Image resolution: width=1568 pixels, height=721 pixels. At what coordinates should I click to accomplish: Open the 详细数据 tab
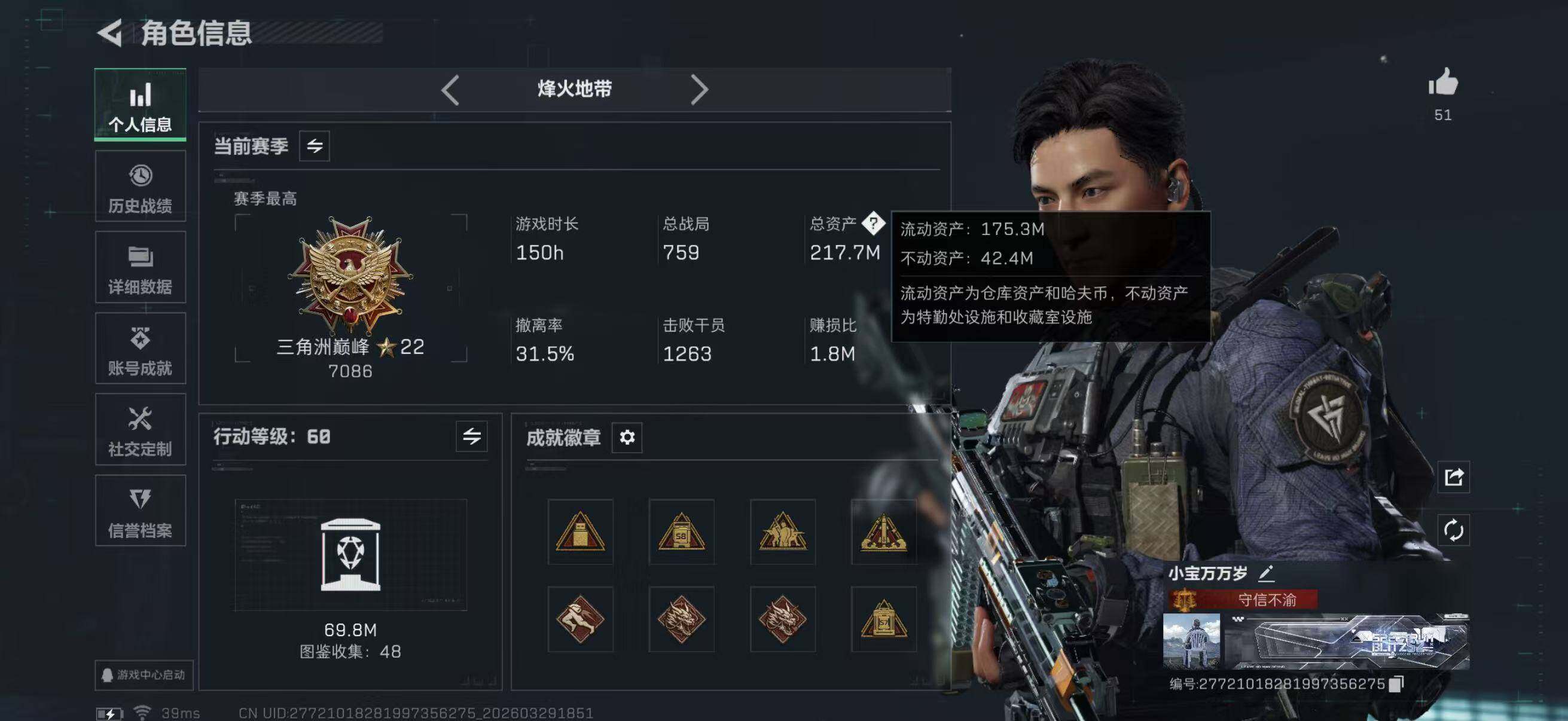click(x=140, y=268)
